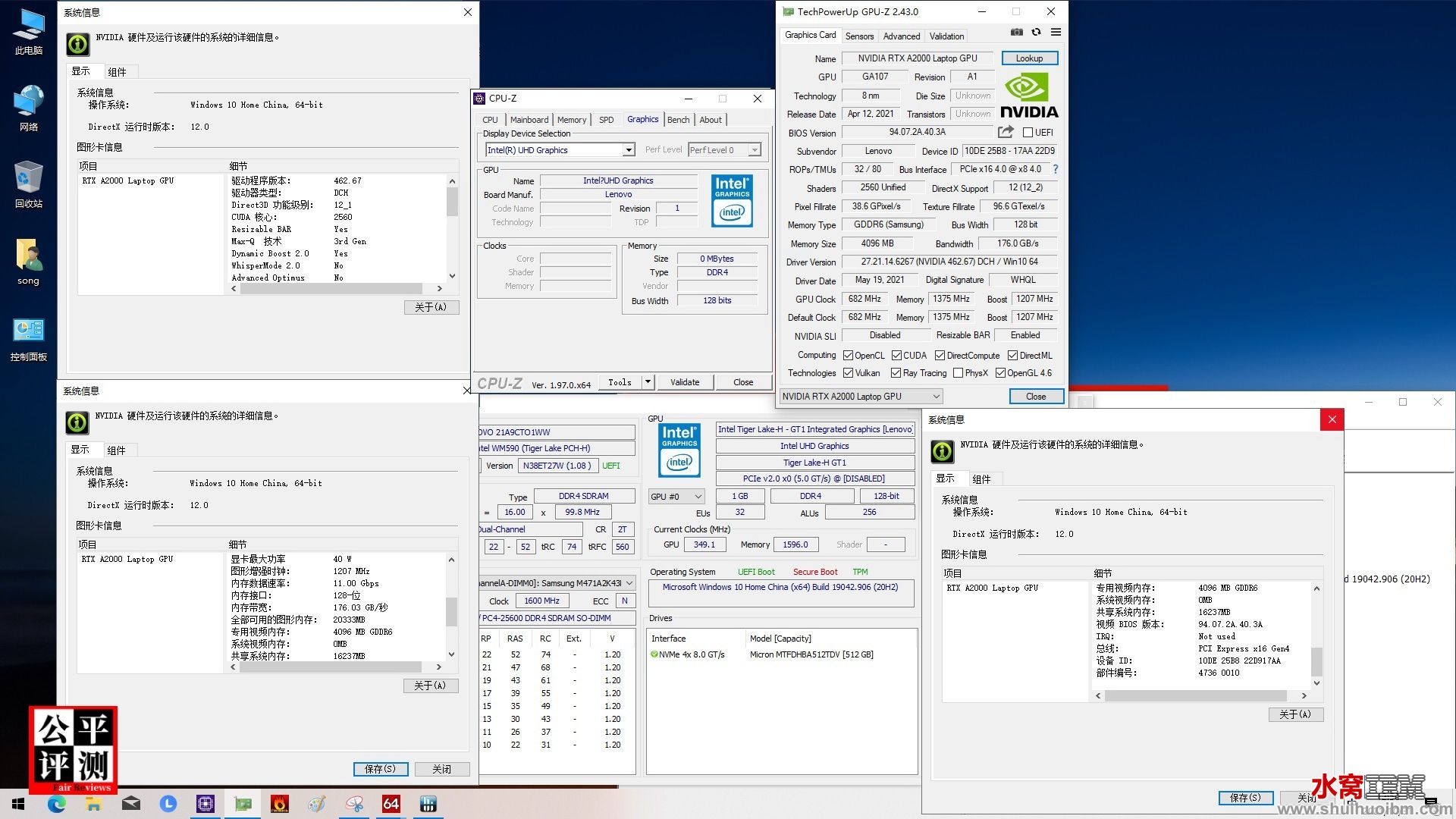This screenshot has width=1456, height=819.
Task: Click 关于(A) in top-left System Info window
Action: click(x=431, y=307)
